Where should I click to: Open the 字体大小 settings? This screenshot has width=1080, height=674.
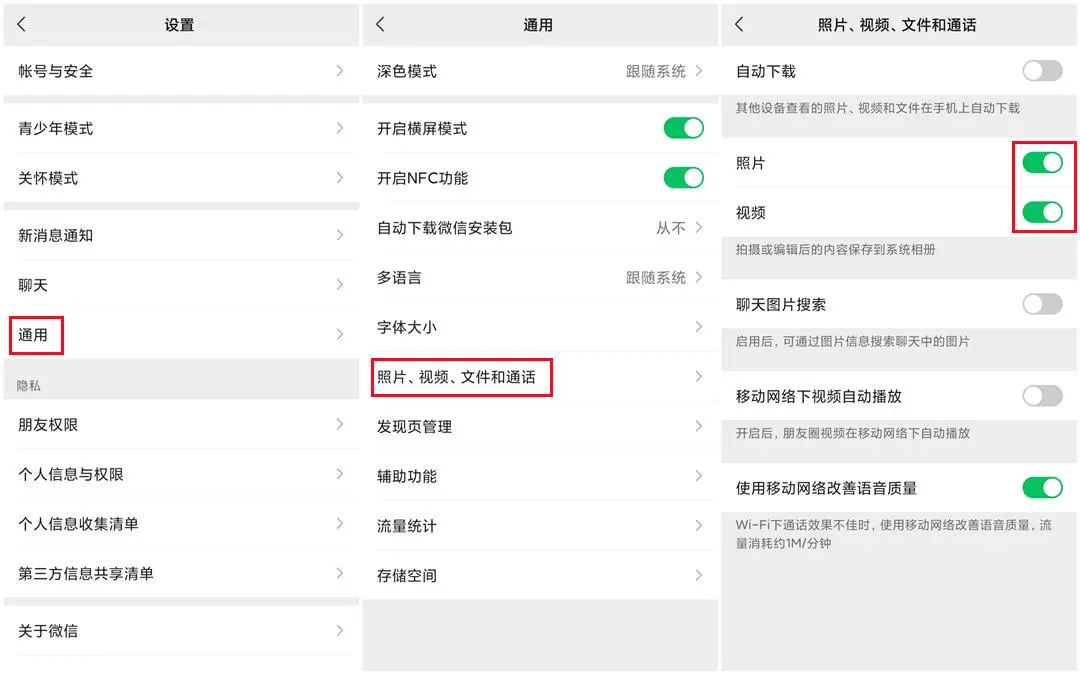[x=540, y=327]
